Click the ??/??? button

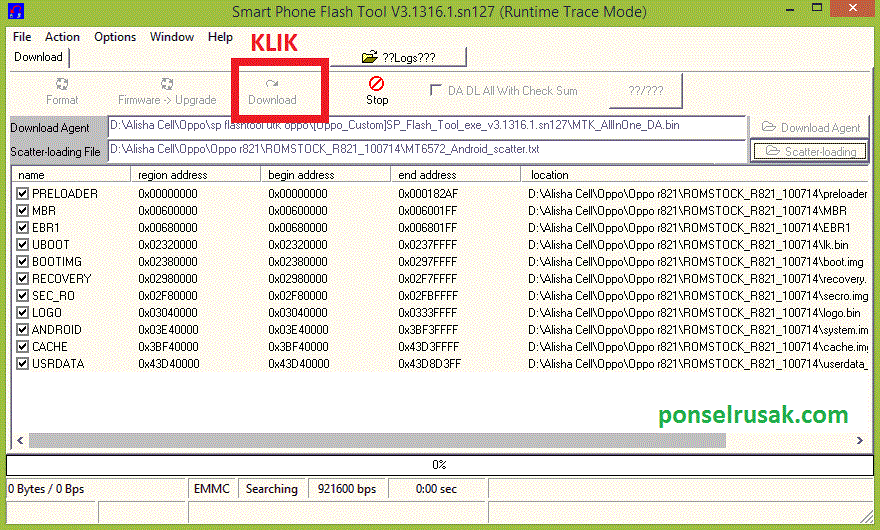[x=646, y=90]
